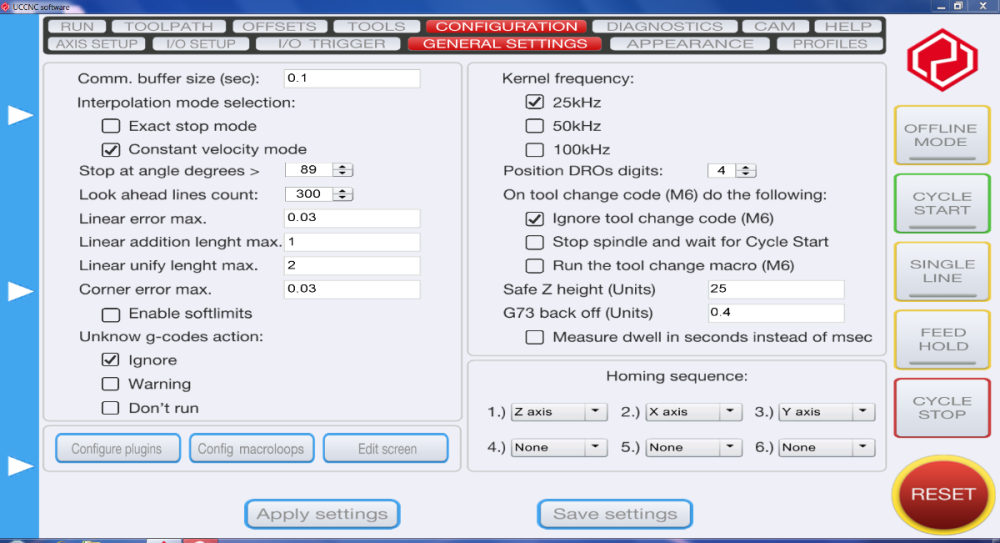Open homing sequence 2 X axis dropdown
Image resolution: width=1000 pixels, height=543 pixels.
pyautogui.click(x=694, y=412)
